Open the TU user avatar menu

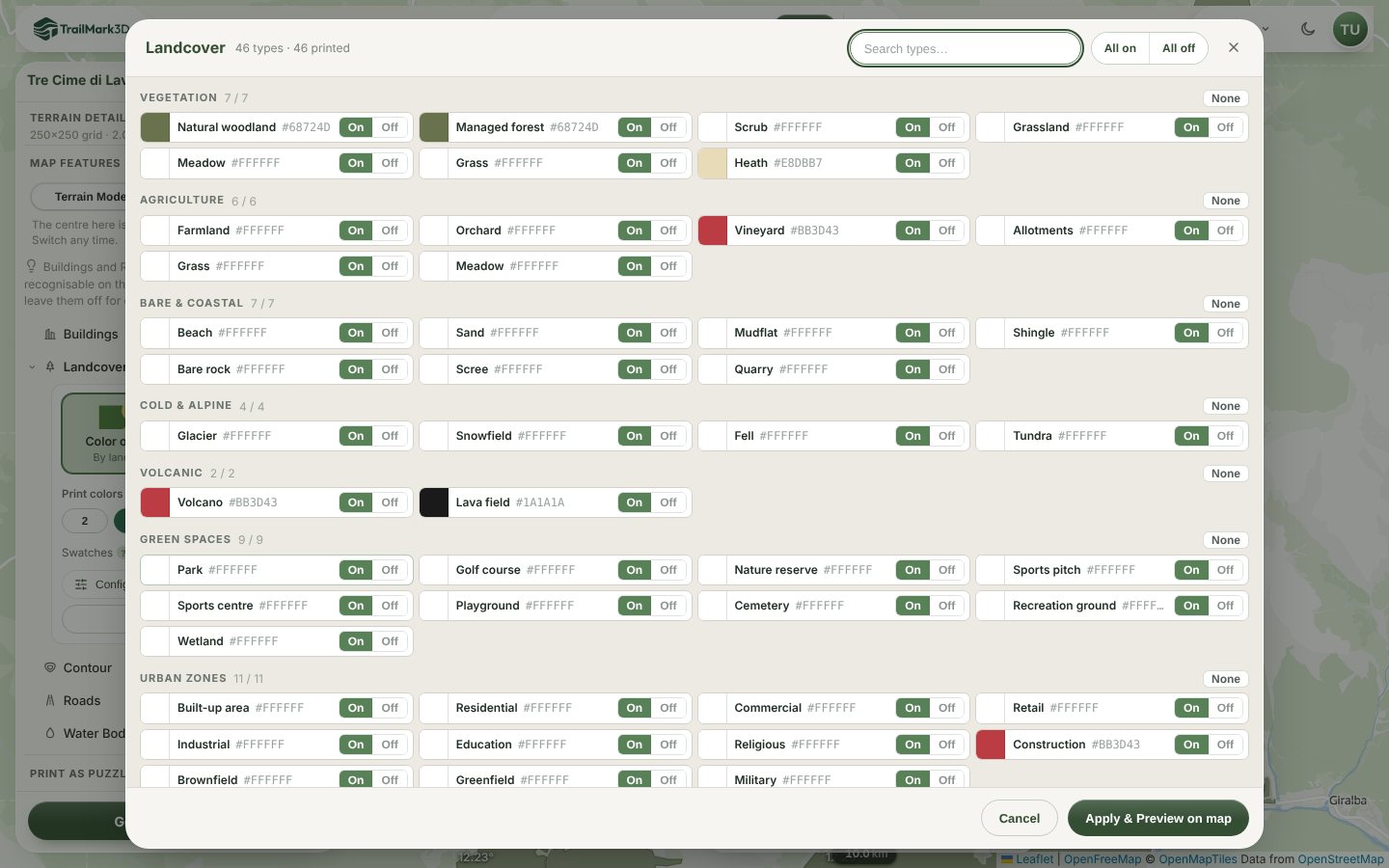coord(1350,29)
